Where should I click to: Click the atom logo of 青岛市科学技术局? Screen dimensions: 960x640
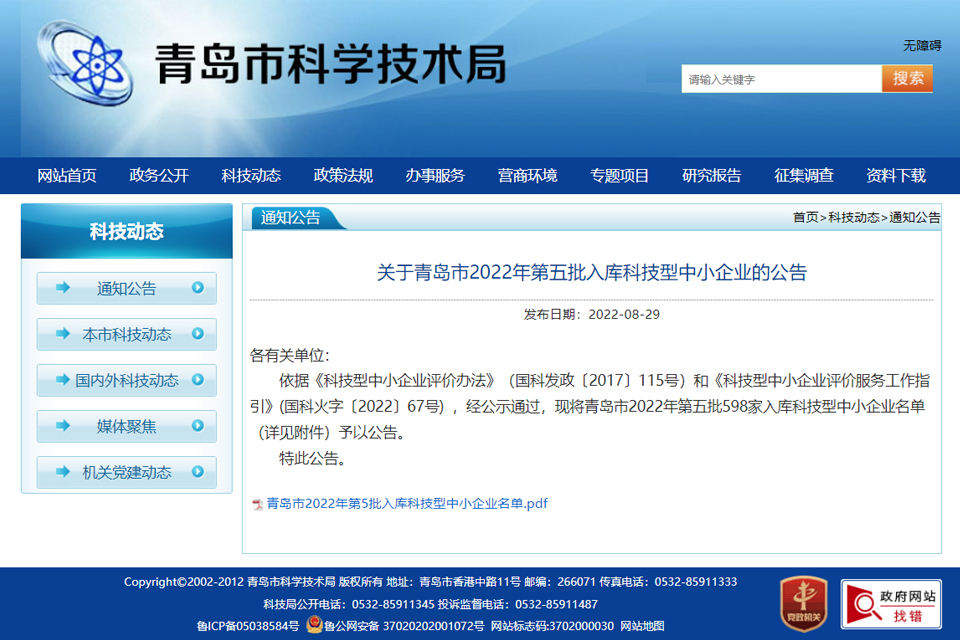point(84,64)
